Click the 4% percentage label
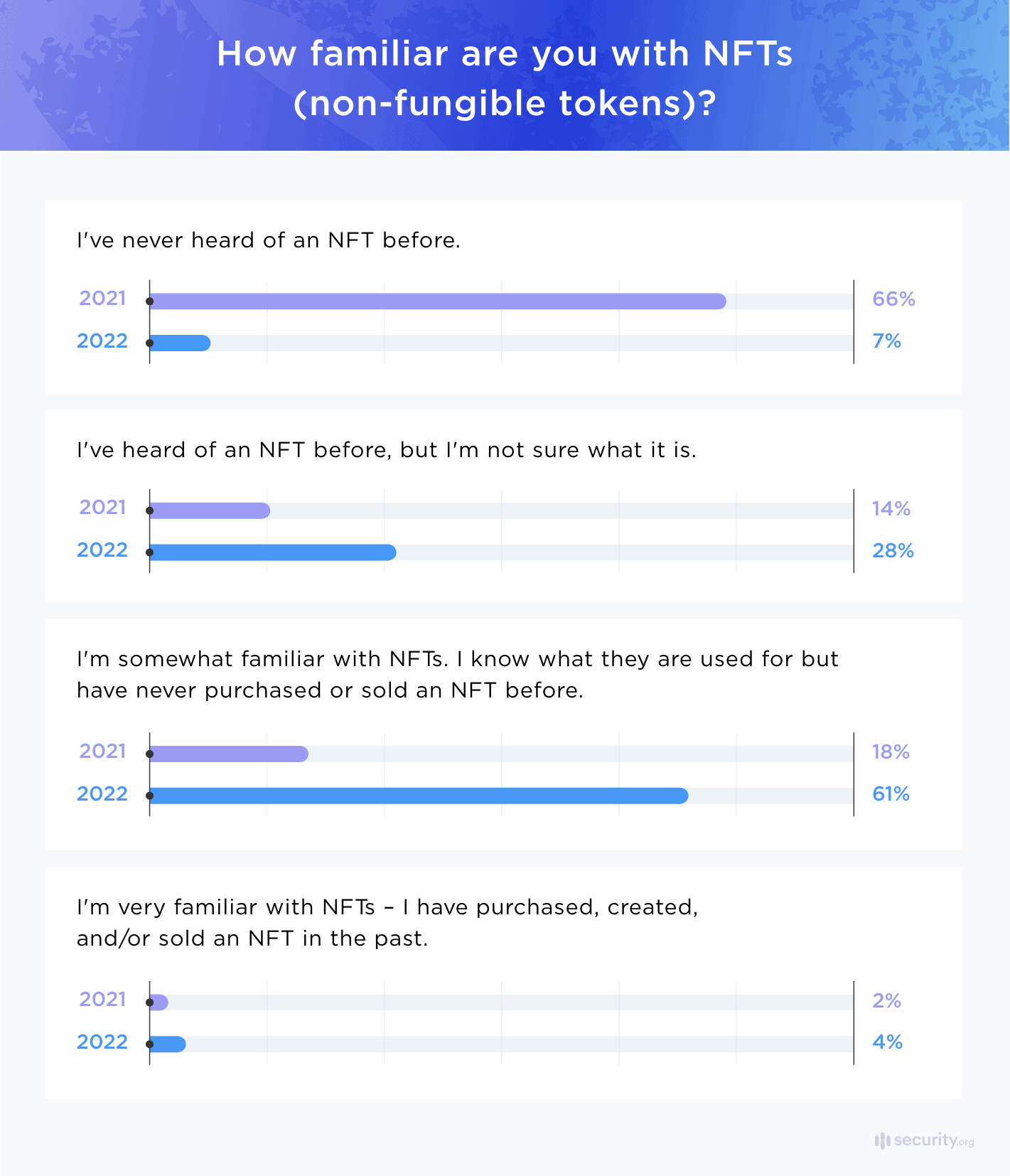 pos(887,1042)
